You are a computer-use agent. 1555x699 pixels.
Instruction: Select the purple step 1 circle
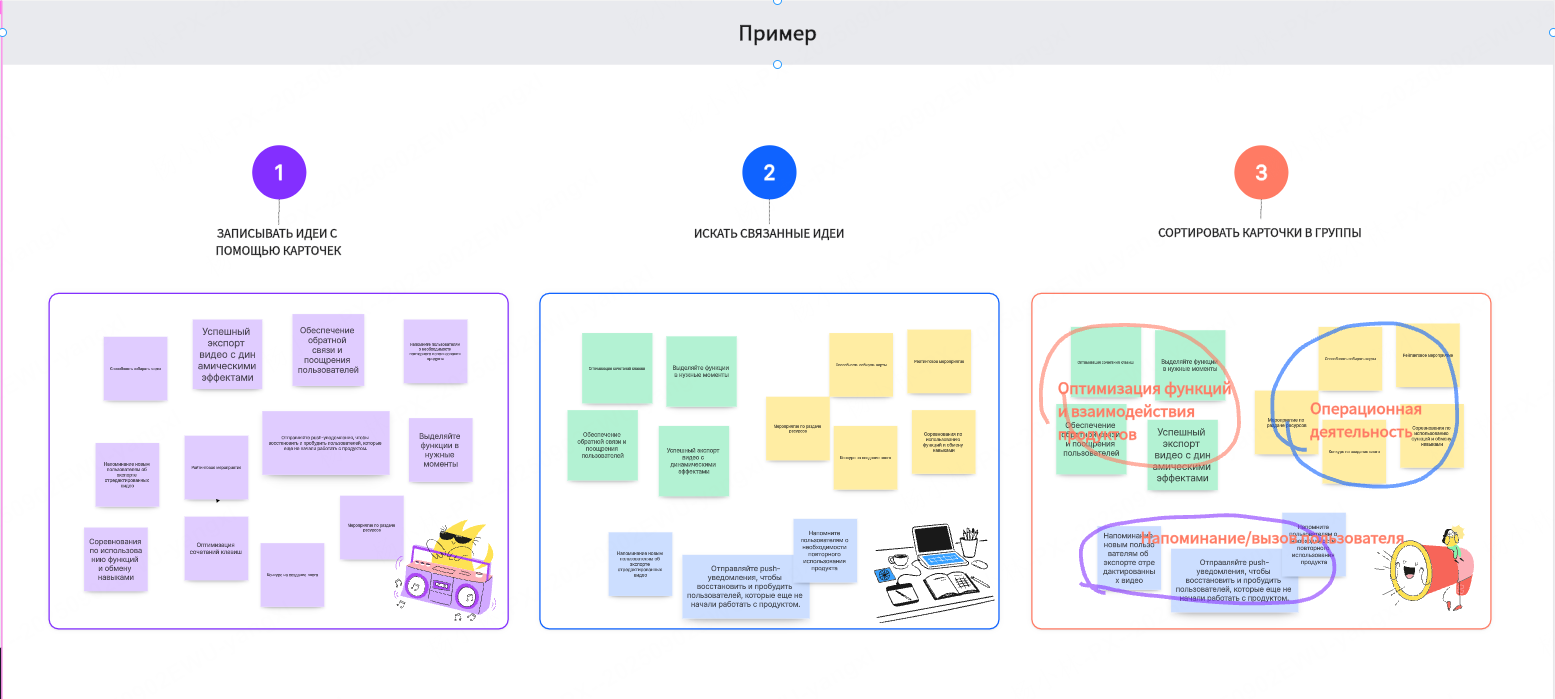point(279,173)
